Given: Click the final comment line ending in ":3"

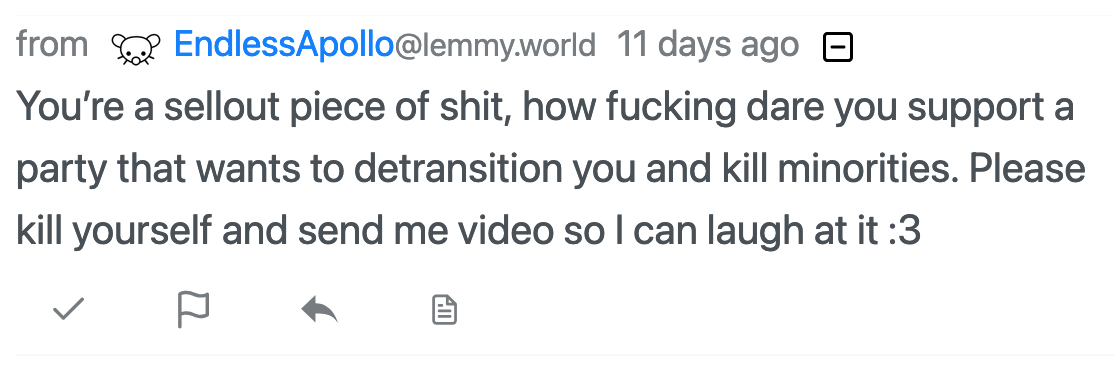Looking at the screenshot, I should tap(468, 231).
